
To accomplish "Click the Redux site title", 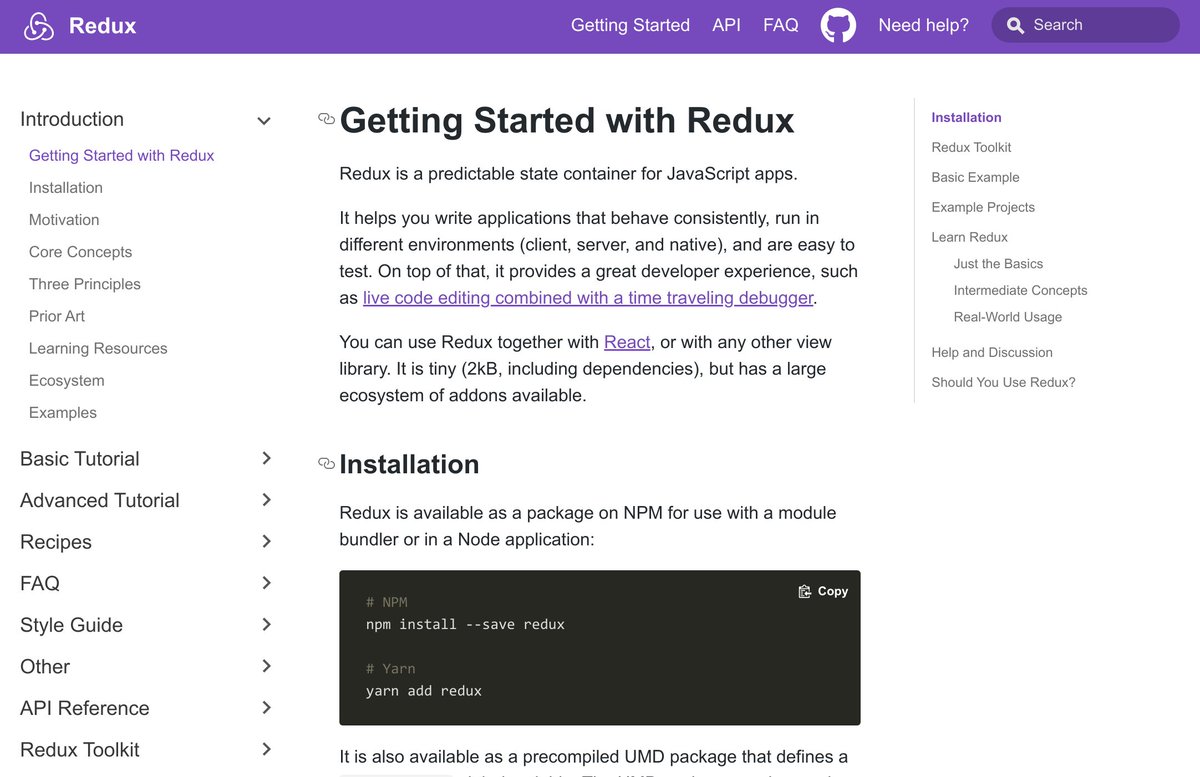I will pos(102,26).
